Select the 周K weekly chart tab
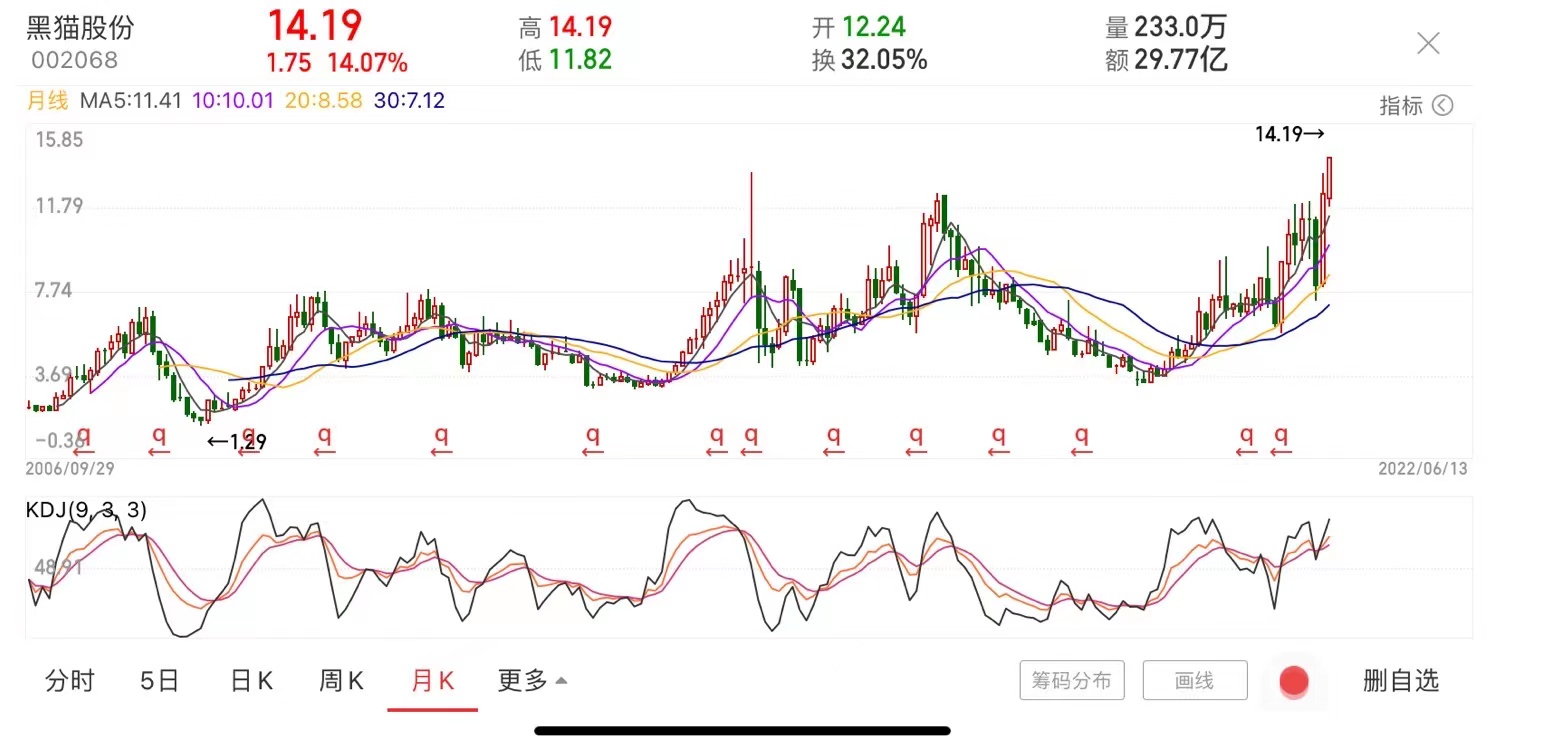The height and width of the screenshot is (750, 1554). click(x=341, y=681)
